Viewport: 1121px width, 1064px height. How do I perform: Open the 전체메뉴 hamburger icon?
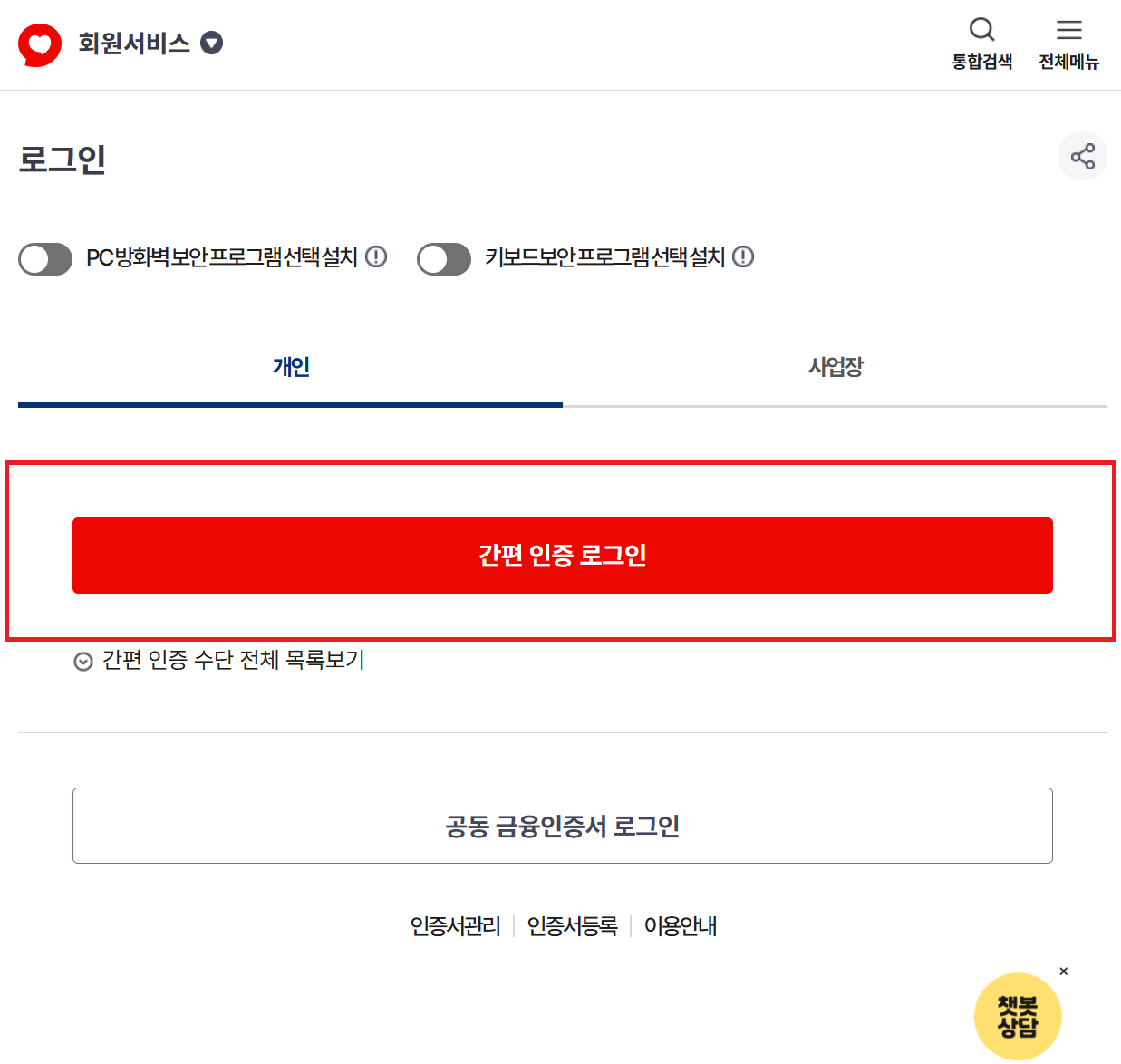click(1068, 30)
